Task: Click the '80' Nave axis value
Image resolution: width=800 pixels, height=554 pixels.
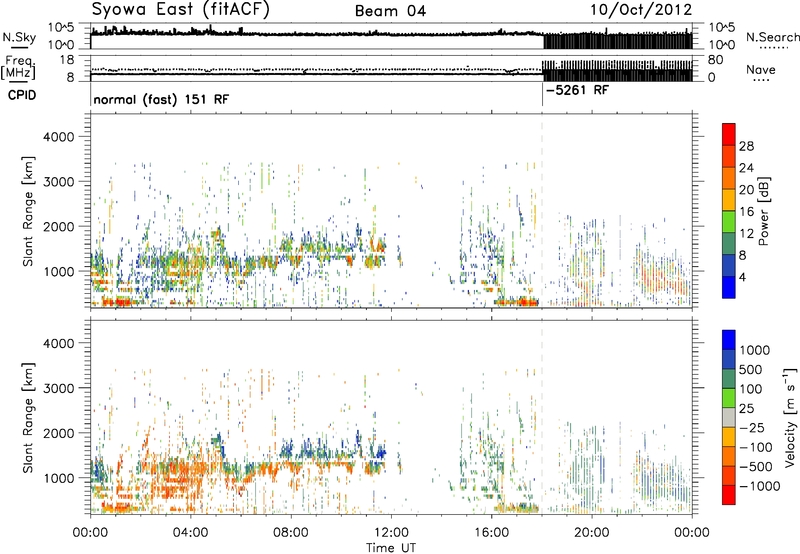Action: [x=715, y=60]
